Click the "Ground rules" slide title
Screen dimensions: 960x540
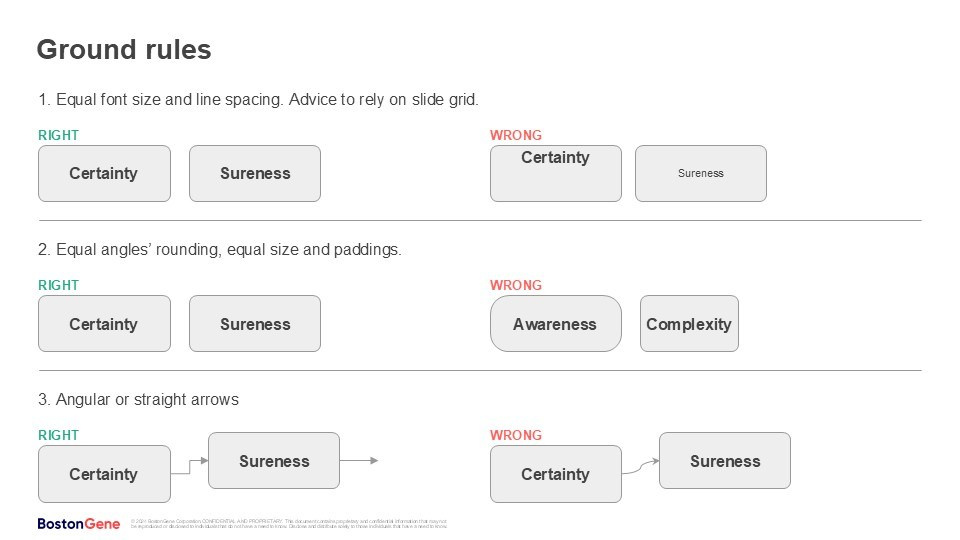(x=124, y=50)
